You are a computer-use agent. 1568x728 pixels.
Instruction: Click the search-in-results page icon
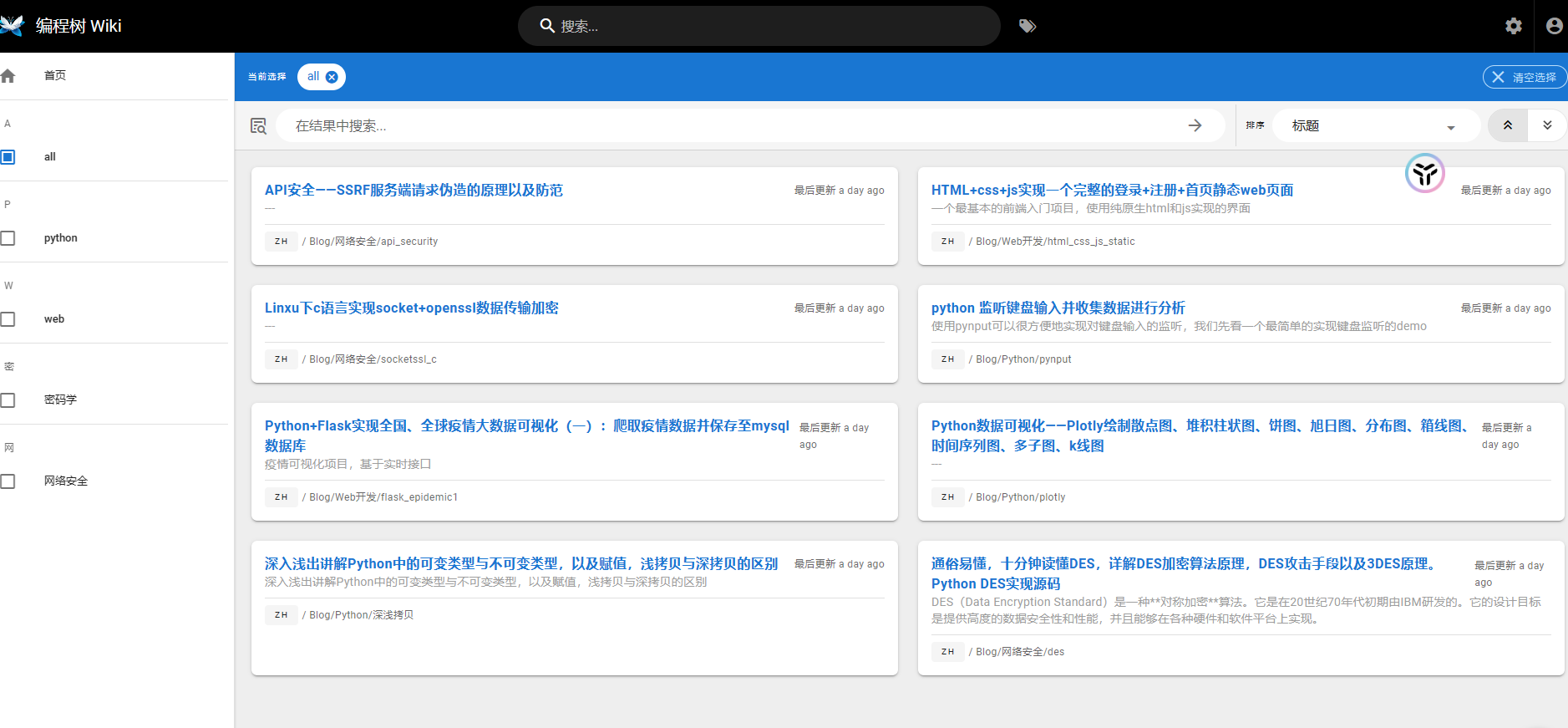[258, 125]
